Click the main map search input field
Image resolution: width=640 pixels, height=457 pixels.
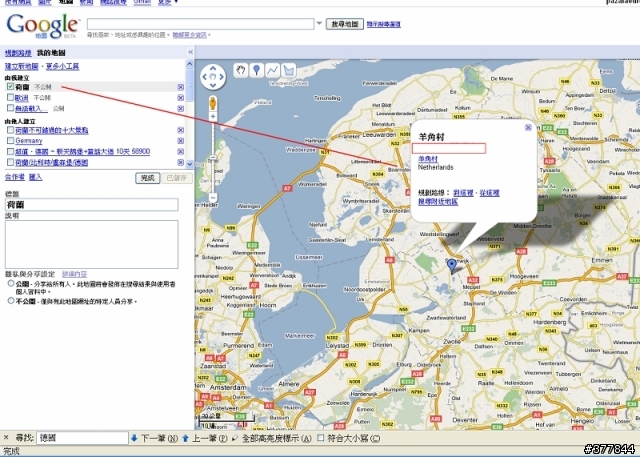coord(201,24)
